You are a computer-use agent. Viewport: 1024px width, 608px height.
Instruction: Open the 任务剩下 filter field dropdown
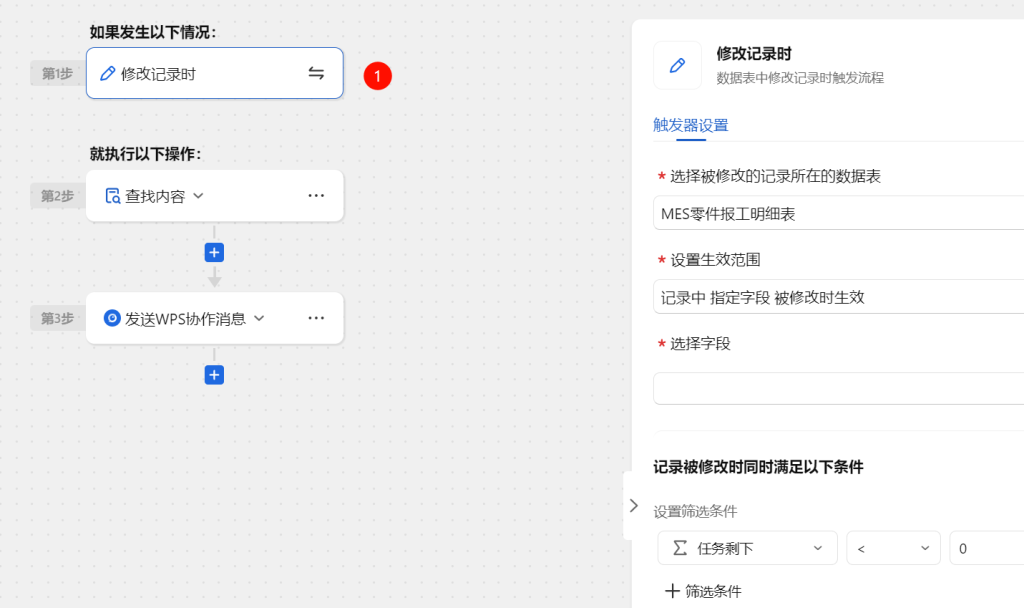[x=747, y=548]
